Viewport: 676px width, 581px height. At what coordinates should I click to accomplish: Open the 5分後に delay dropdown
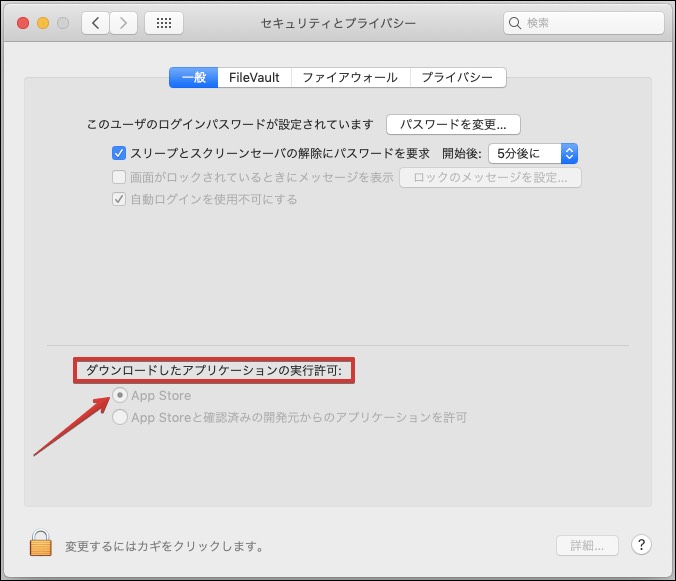pos(533,153)
